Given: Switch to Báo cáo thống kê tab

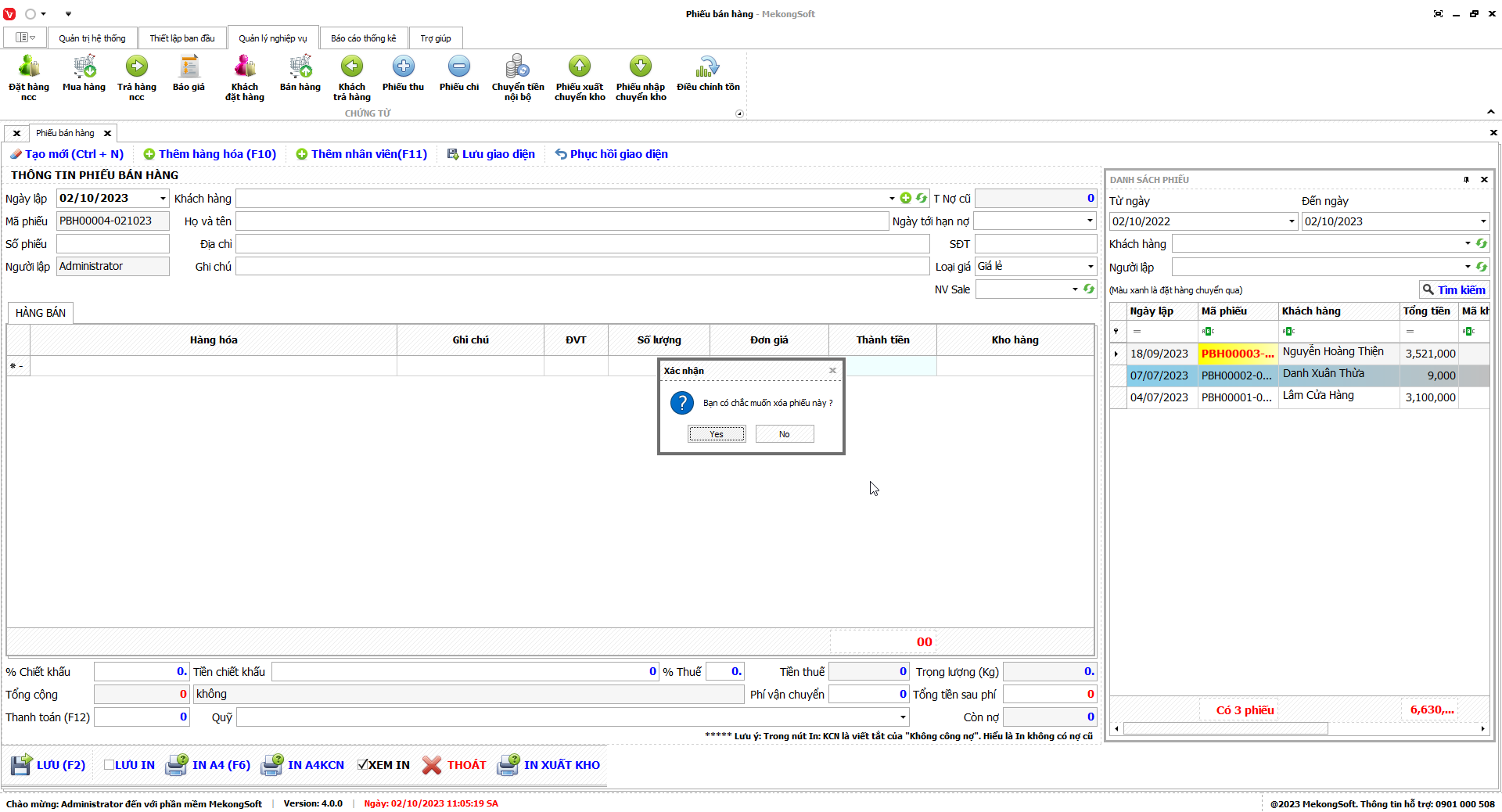Looking at the screenshot, I should 363,38.
